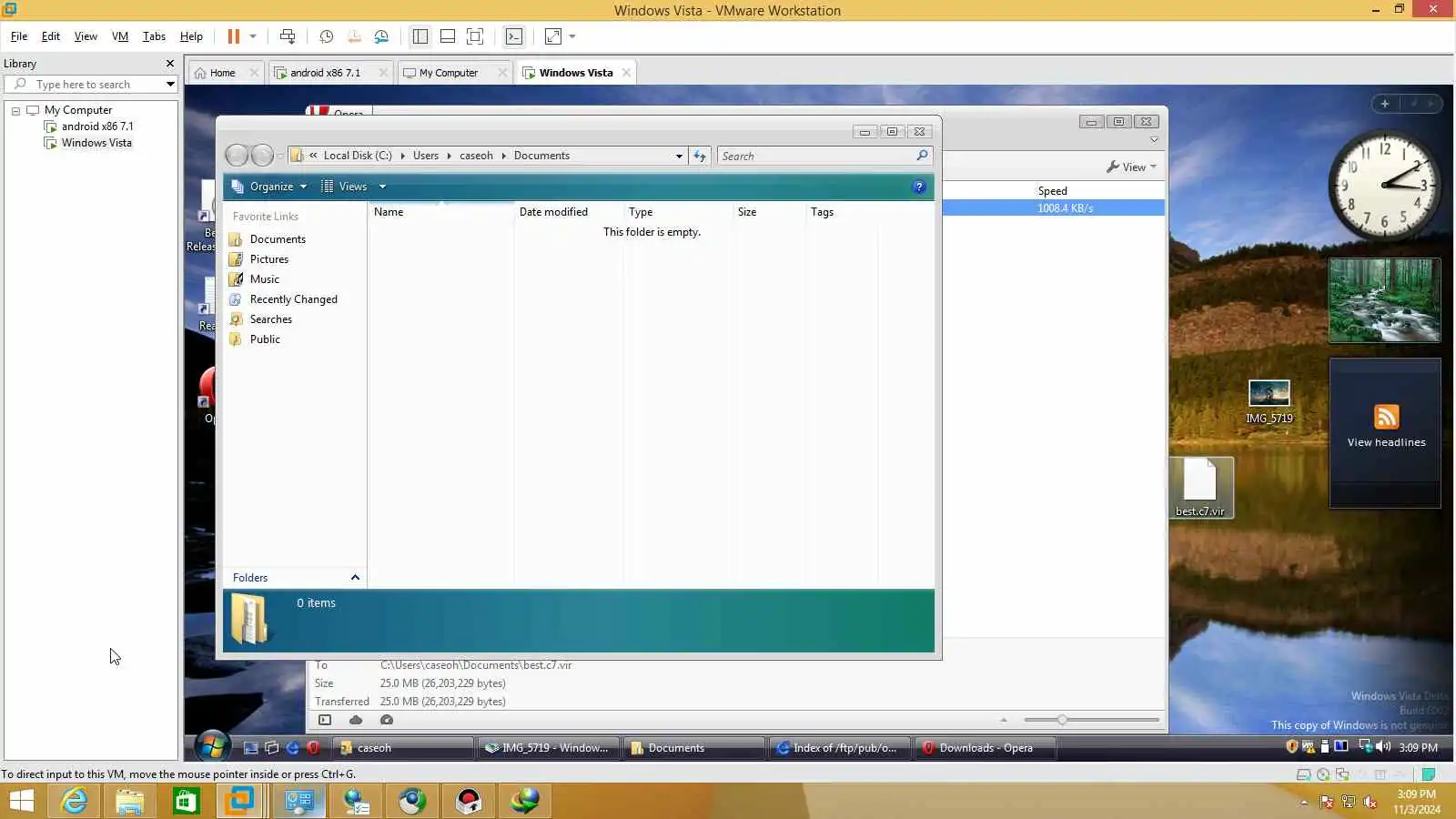Toggle the Library sidebar view icon
This screenshot has width=1456, height=819.
pyautogui.click(x=420, y=36)
